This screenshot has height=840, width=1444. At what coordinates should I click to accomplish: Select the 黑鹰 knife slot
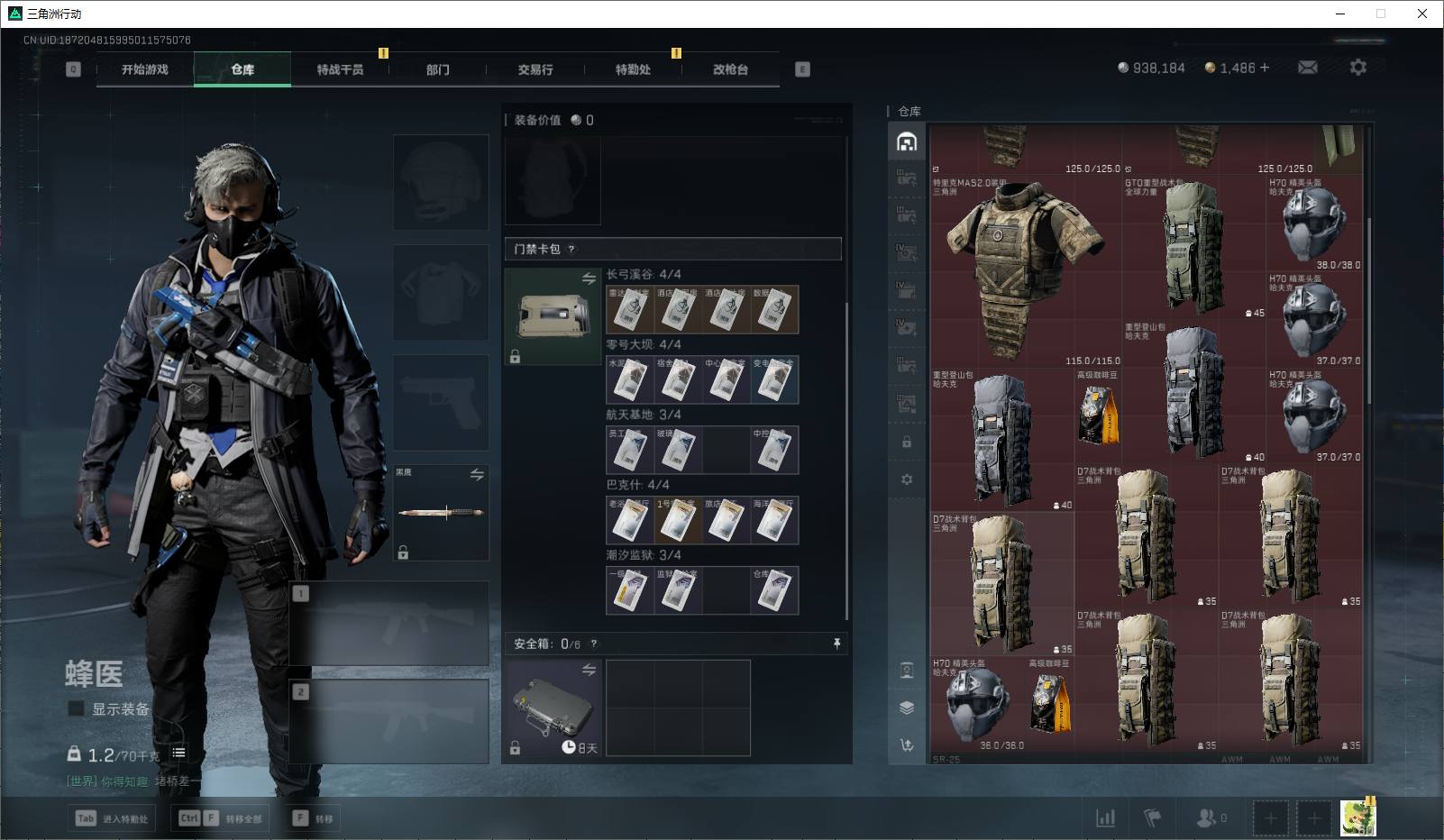click(442, 512)
